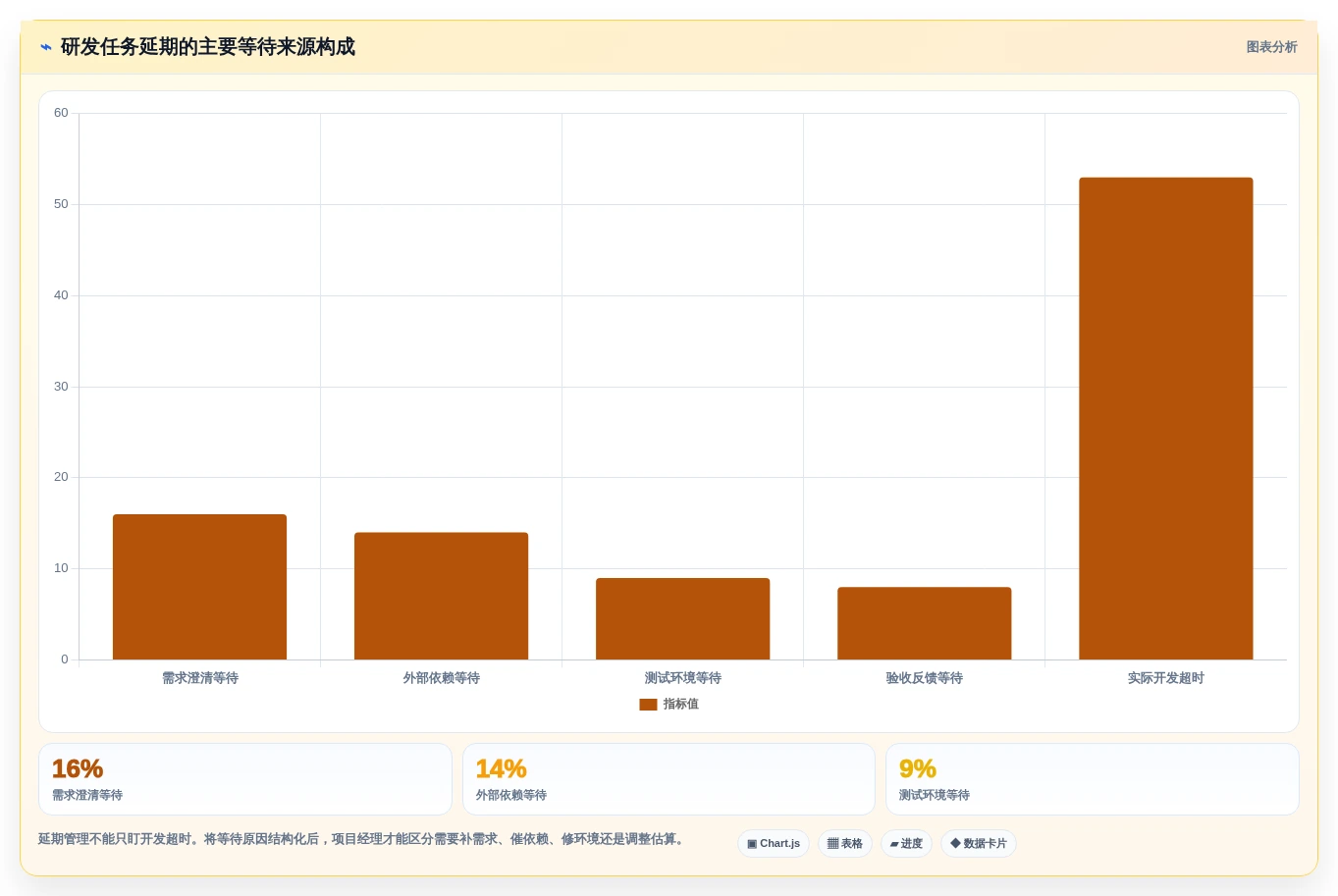
Task: Open the 14% 外部依赖等待 stat card
Action: point(669,779)
